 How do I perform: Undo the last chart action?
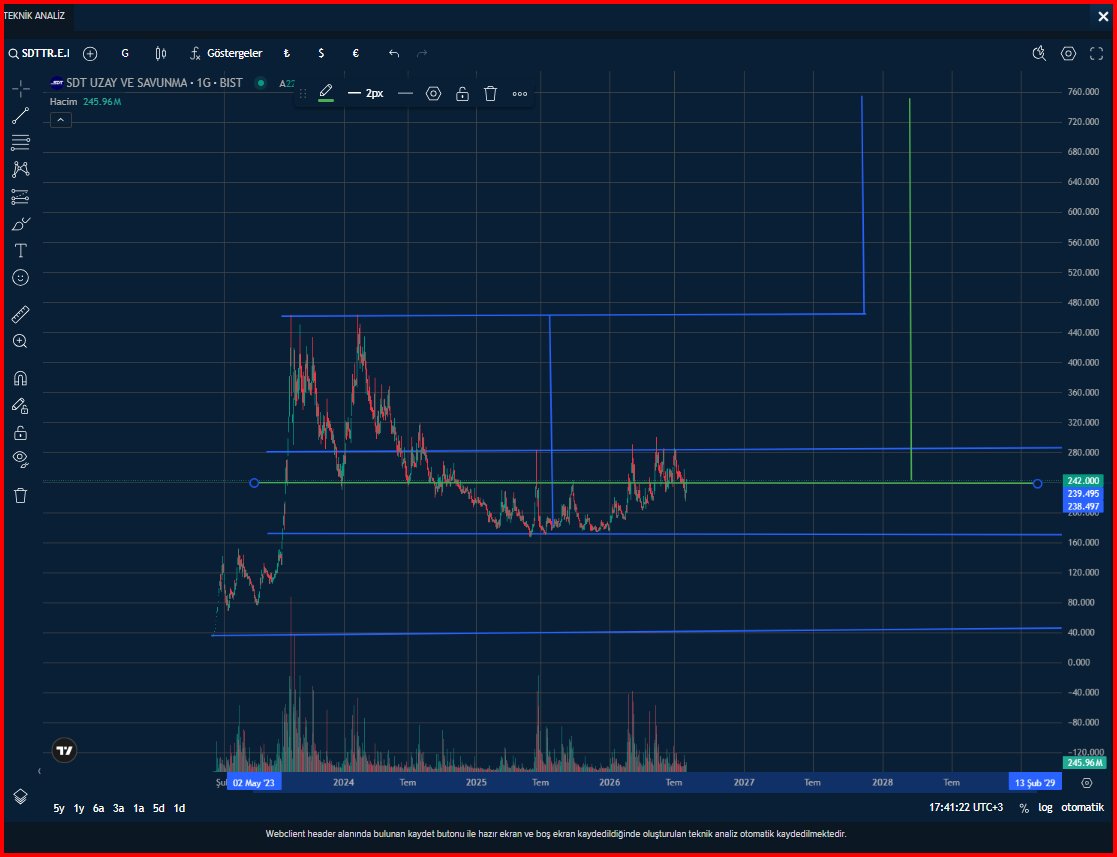click(x=394, y=53)
